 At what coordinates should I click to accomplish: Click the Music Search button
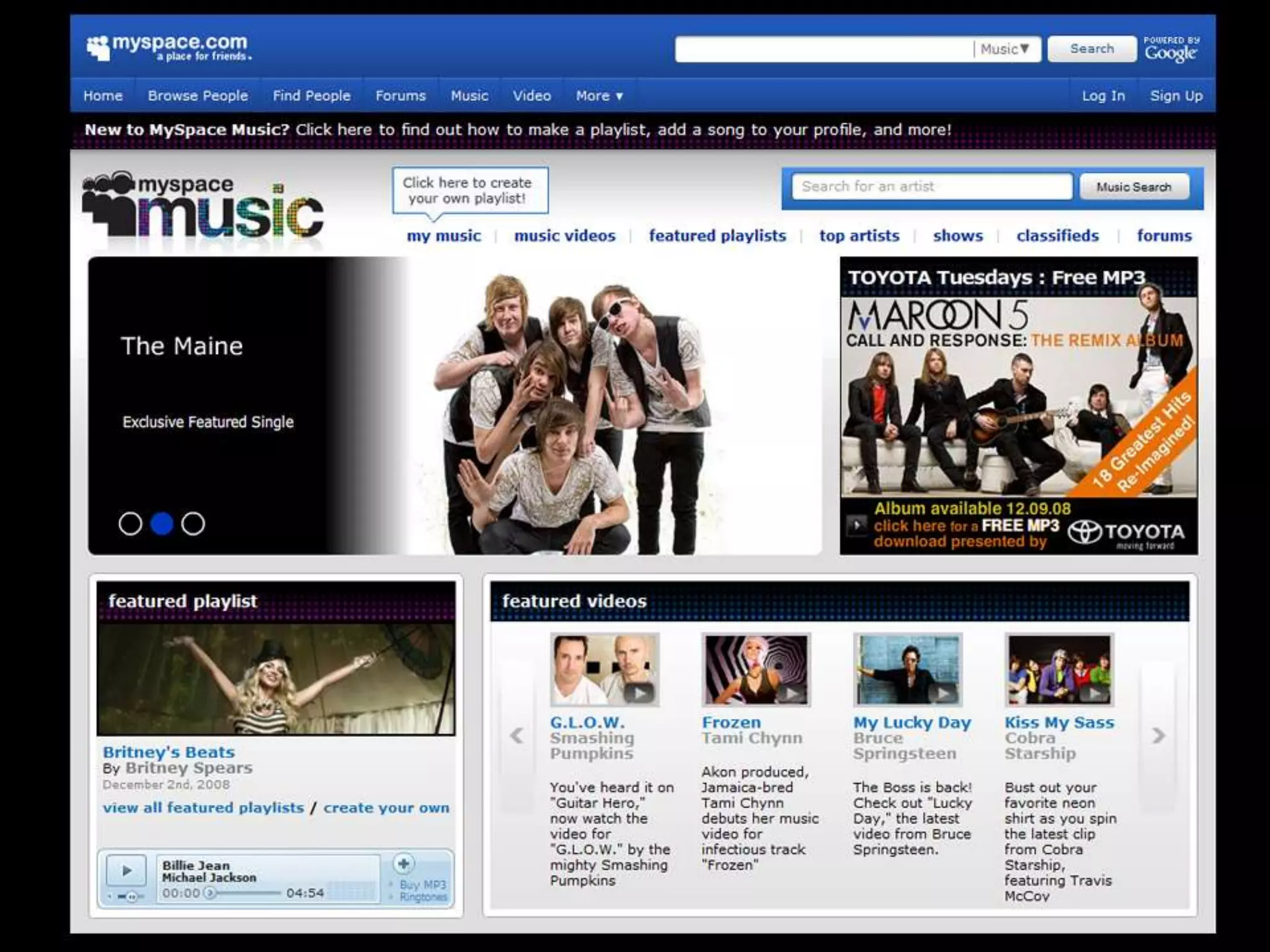pos(1134,187)
